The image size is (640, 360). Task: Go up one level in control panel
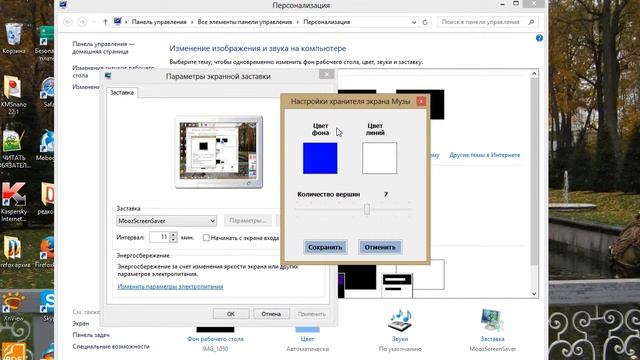tap(105, 22)
